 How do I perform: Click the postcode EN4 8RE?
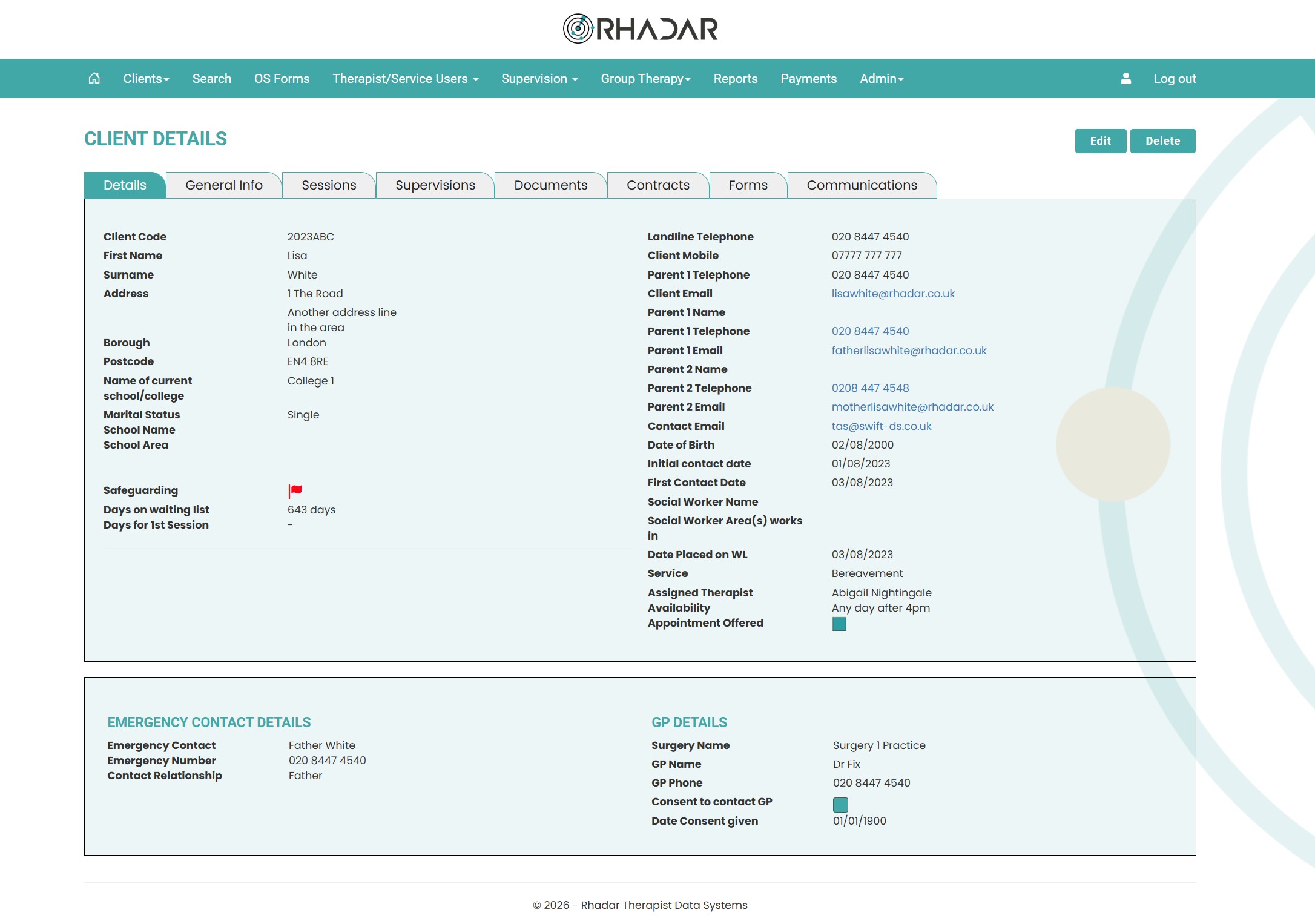(308, 361)
